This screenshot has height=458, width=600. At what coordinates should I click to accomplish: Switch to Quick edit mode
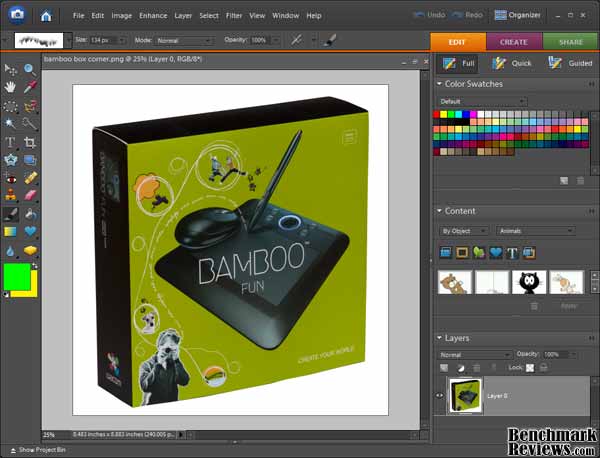point(511,63)
